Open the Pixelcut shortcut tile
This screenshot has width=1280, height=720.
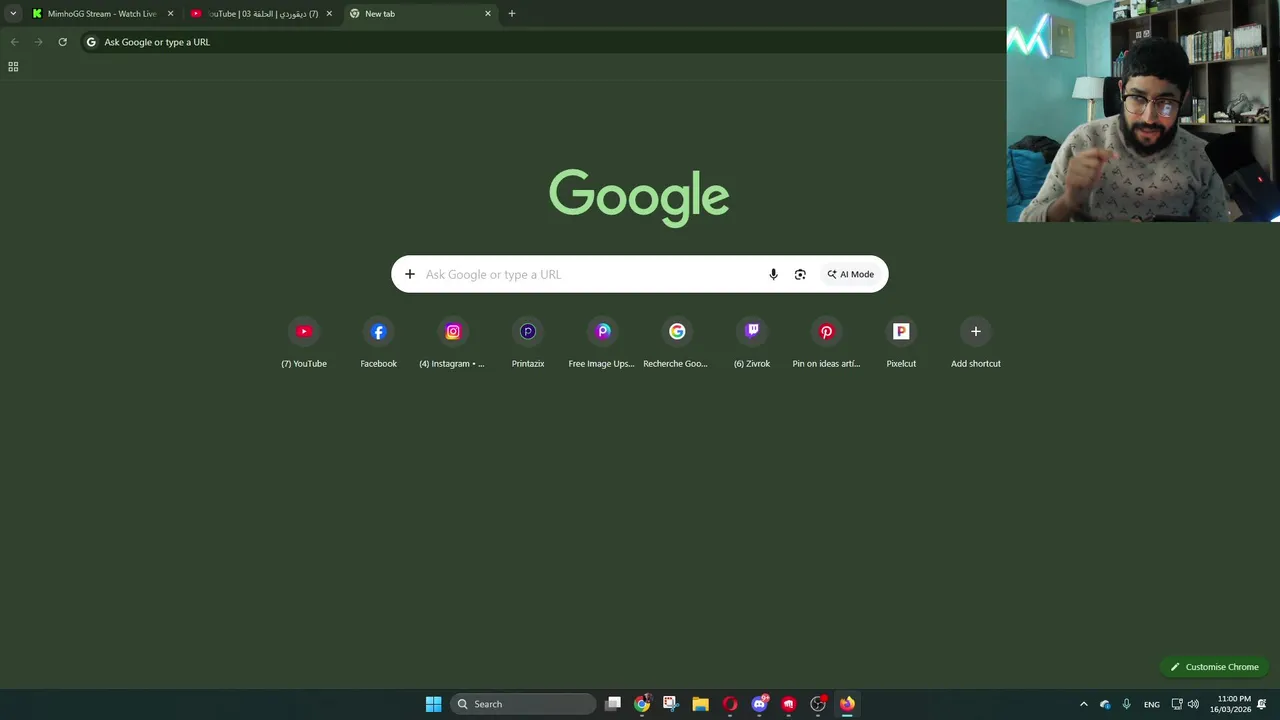click(901, 343)
